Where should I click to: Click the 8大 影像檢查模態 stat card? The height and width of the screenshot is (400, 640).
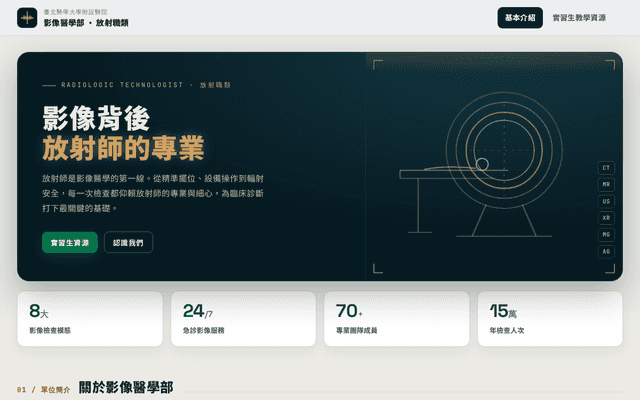tap(90, 319)
